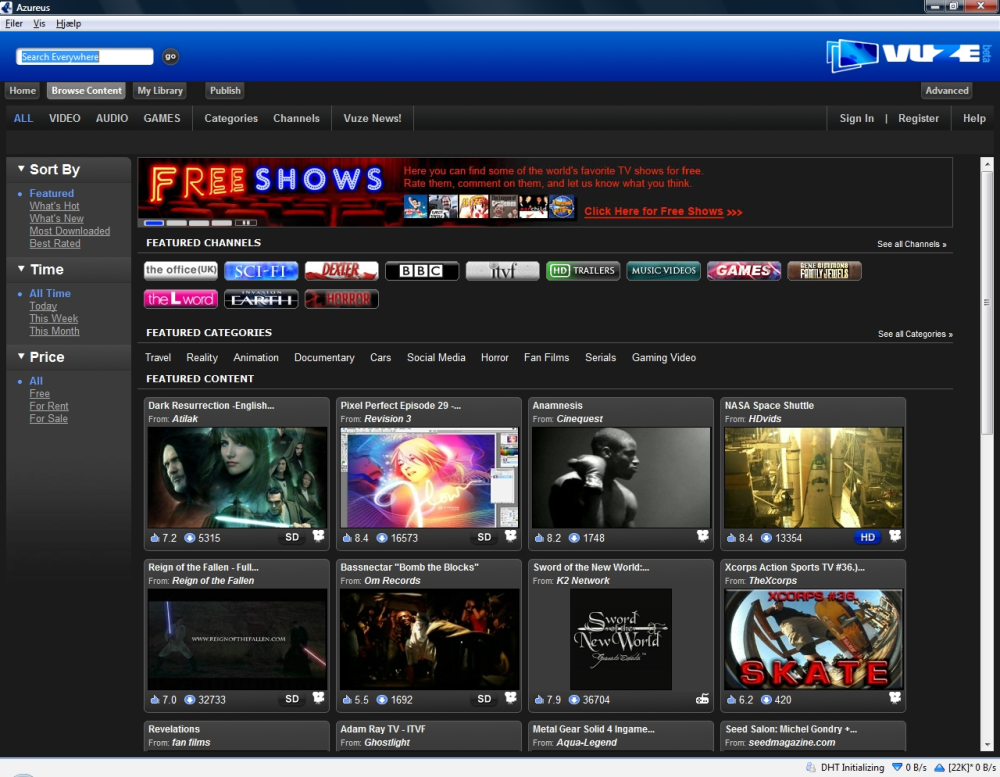
Task: Select This Week time filter
Action: click(x=54, y=318)
